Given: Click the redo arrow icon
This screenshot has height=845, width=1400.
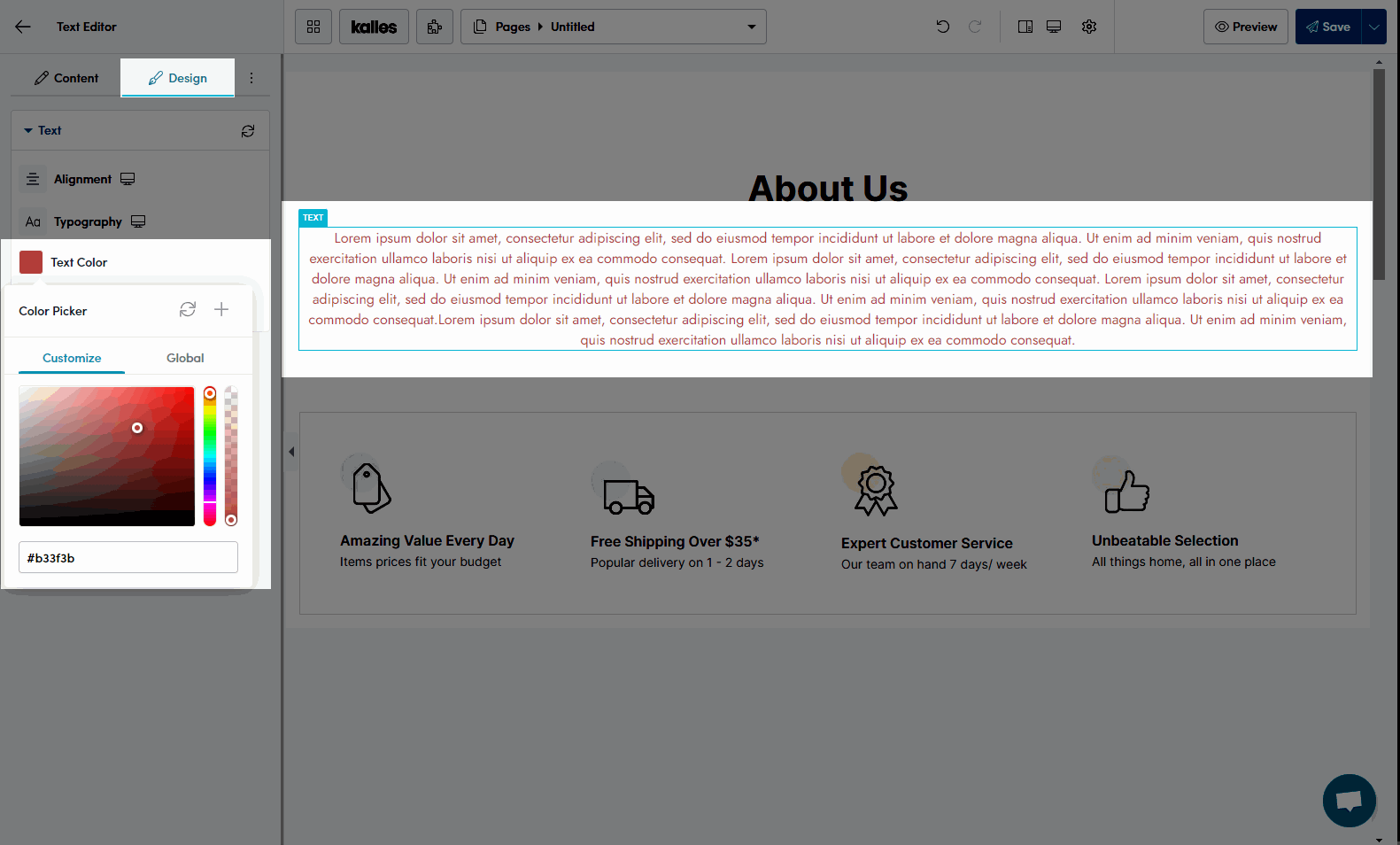Looking at the screenshot, I should [975, 27].
